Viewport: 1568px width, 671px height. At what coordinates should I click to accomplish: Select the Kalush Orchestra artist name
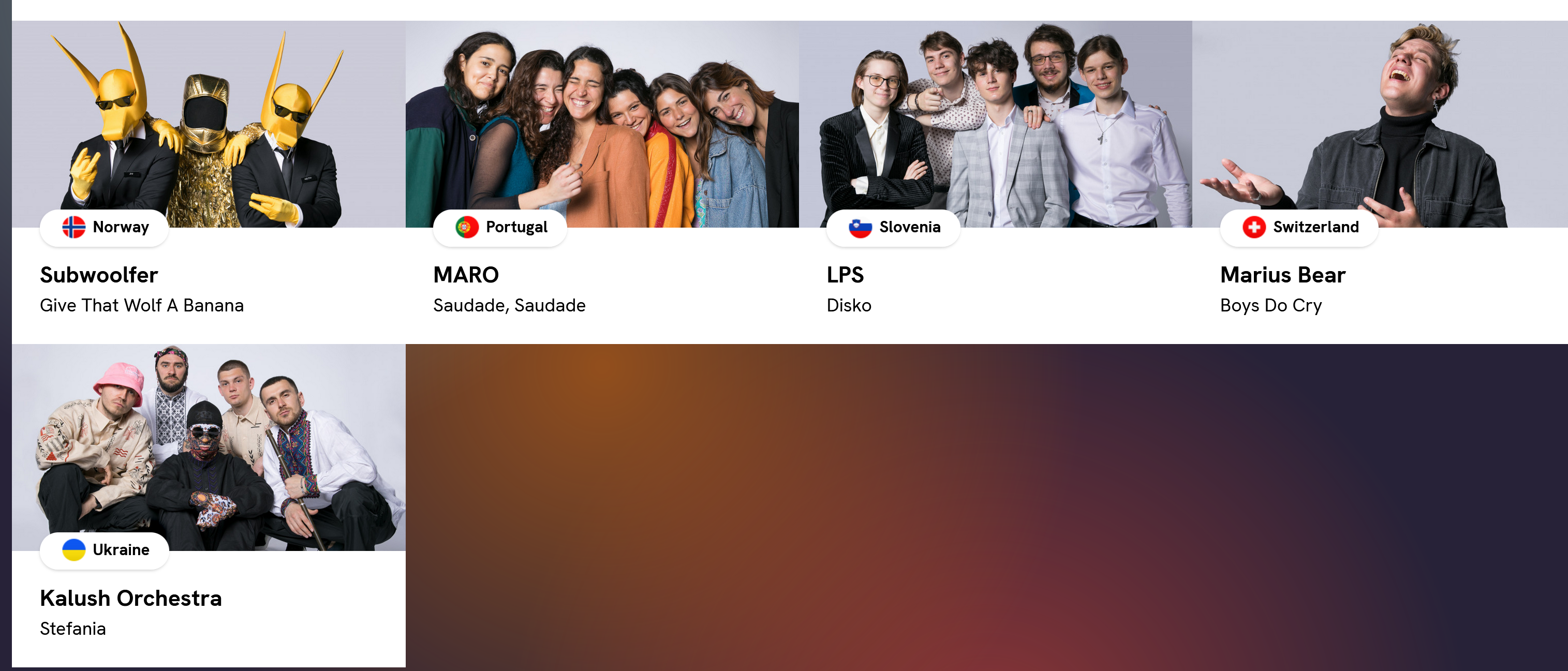pyautogui.click(x=131, y=598)
